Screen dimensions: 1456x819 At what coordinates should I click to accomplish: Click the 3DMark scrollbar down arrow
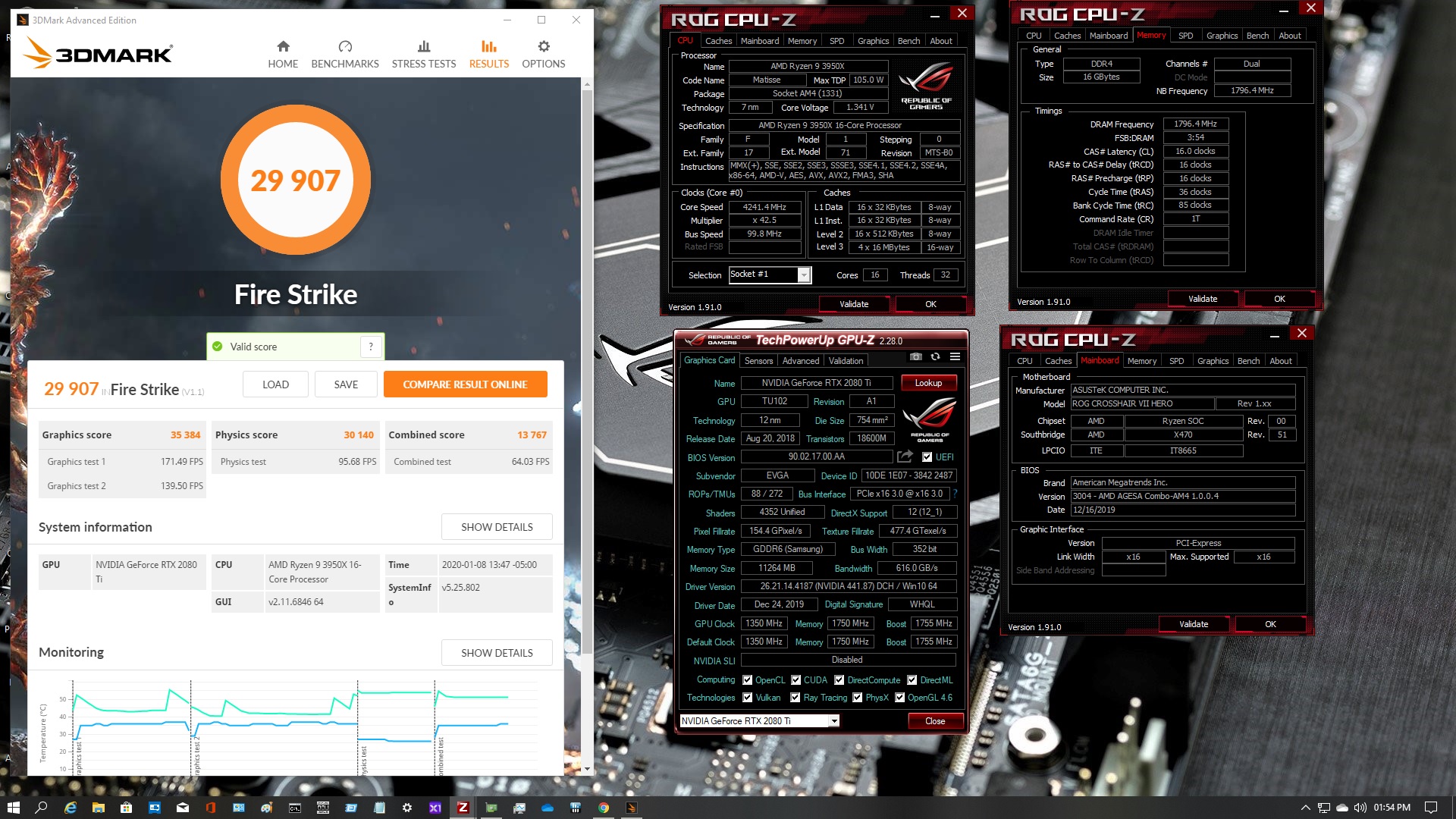(586, 769)
